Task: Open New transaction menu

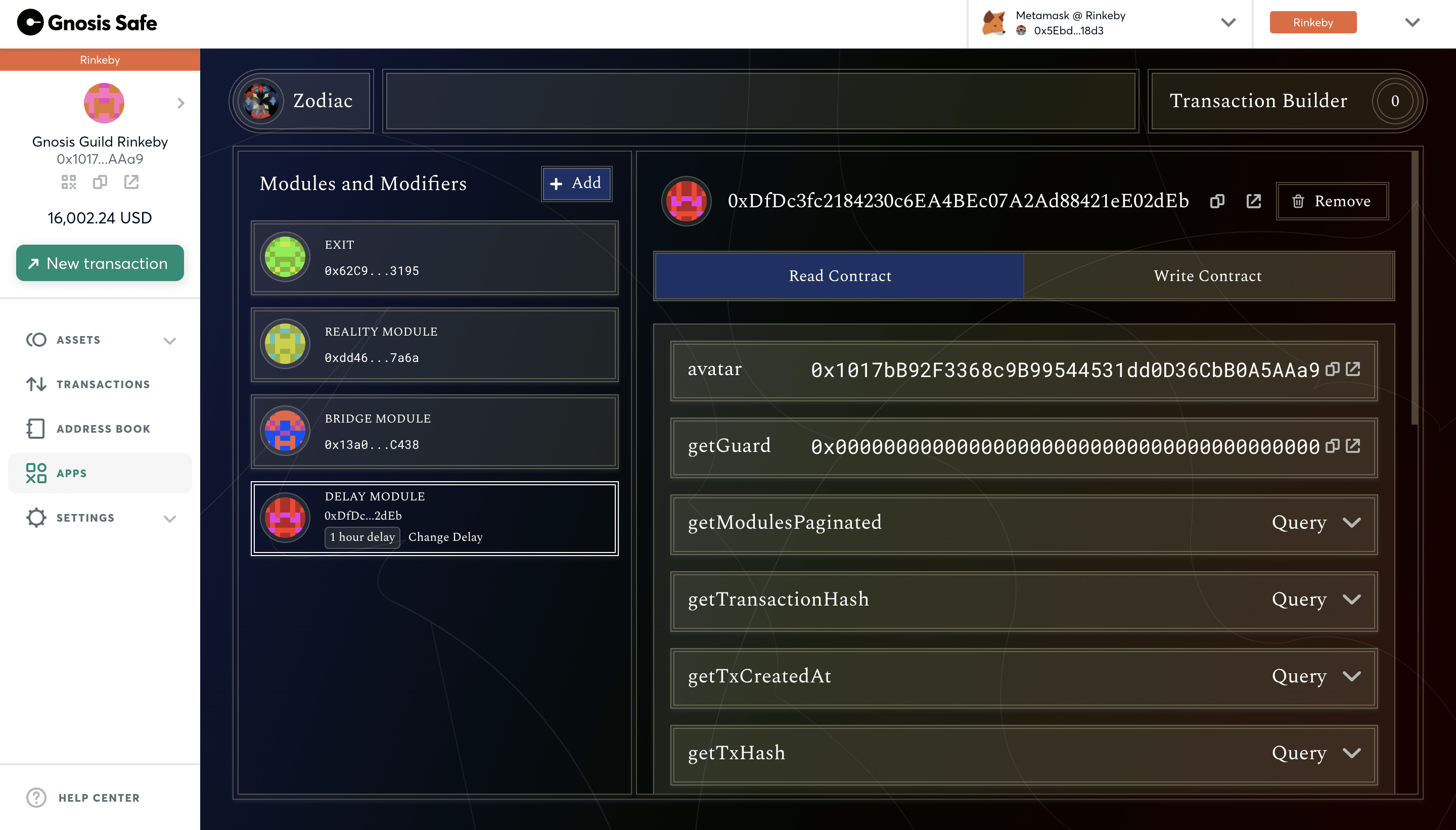Action: pyautogui.click(x=99, y=263)
